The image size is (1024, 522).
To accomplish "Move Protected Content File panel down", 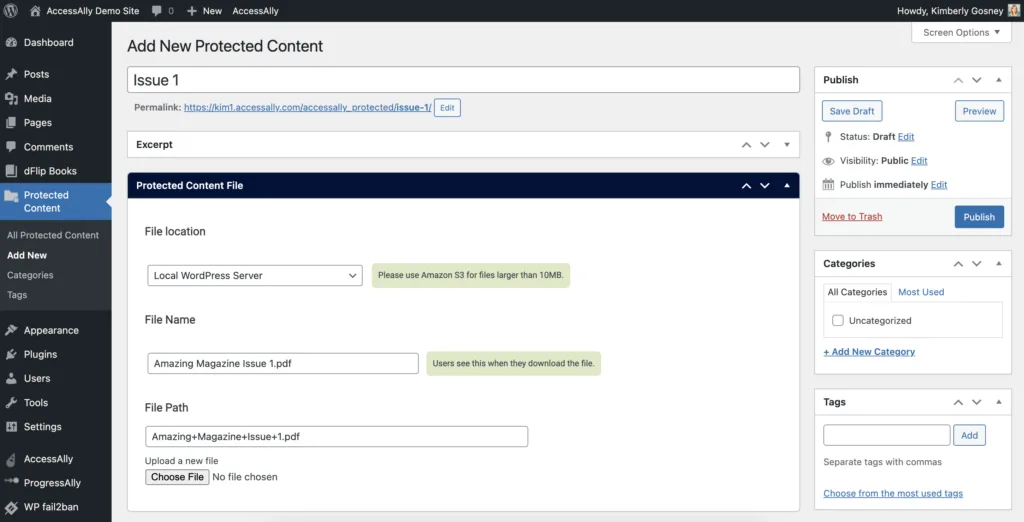I will tap(765, 186).
